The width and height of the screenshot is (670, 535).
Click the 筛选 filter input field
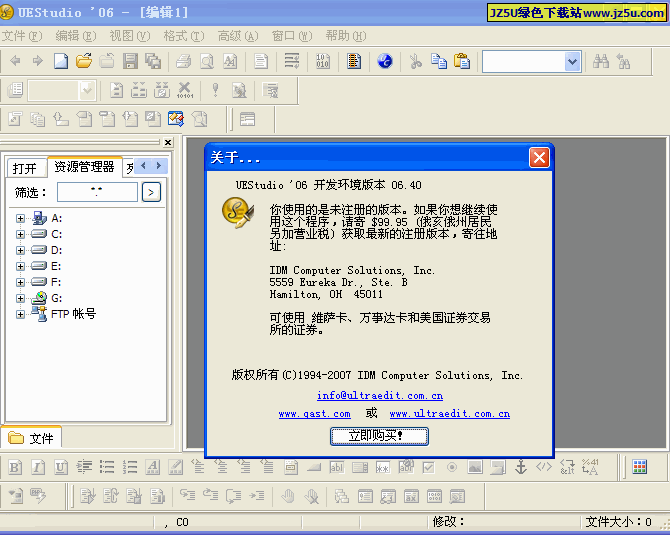(x=97, y=192)
